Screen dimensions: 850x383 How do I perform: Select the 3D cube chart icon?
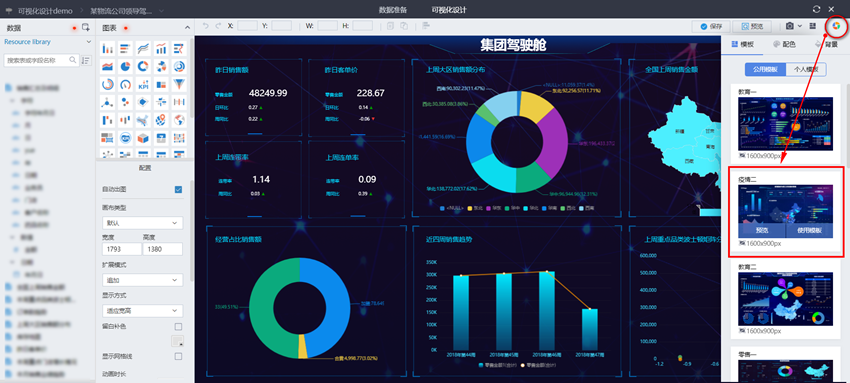click(x=143, y=138)
